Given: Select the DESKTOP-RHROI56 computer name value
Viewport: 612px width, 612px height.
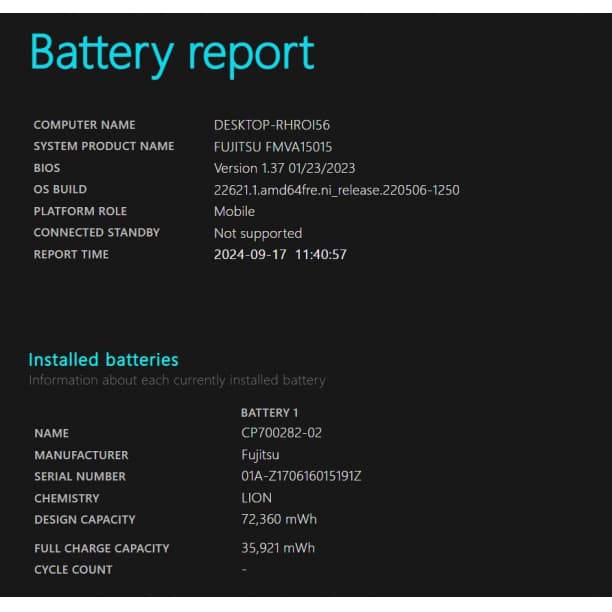Looking at the screenshot, I should [271, 125].
